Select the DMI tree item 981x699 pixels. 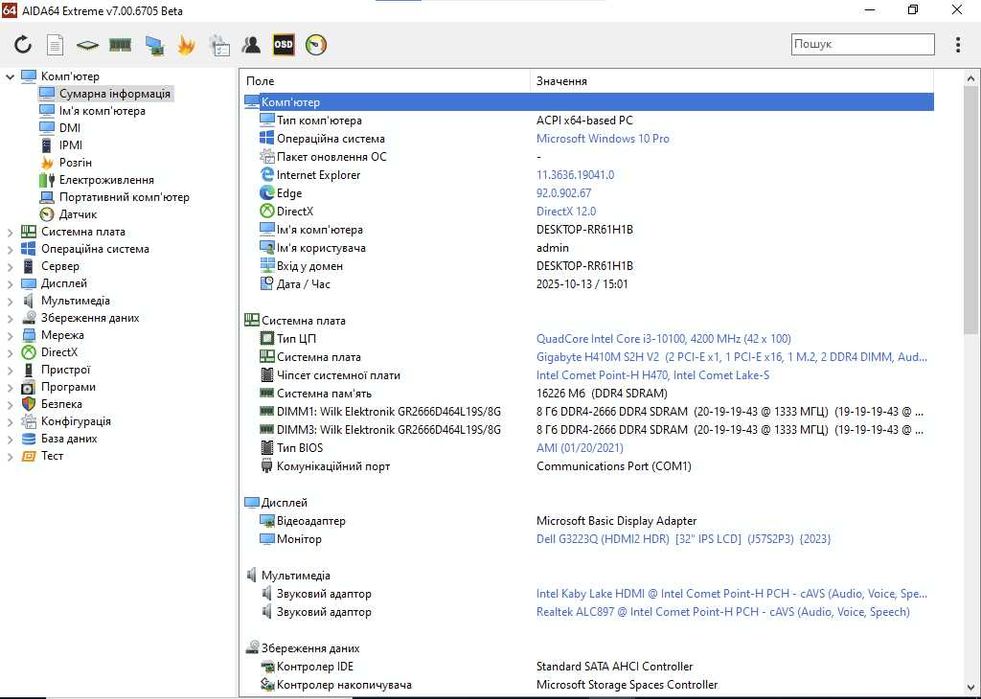coord(69,128)
